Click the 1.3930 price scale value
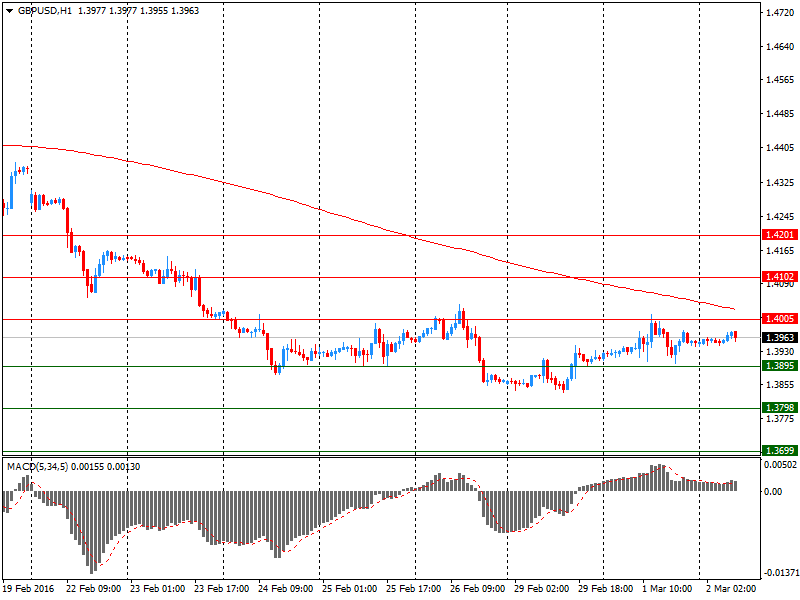This screenshot has width=800, height=600. tap(780, 352)
